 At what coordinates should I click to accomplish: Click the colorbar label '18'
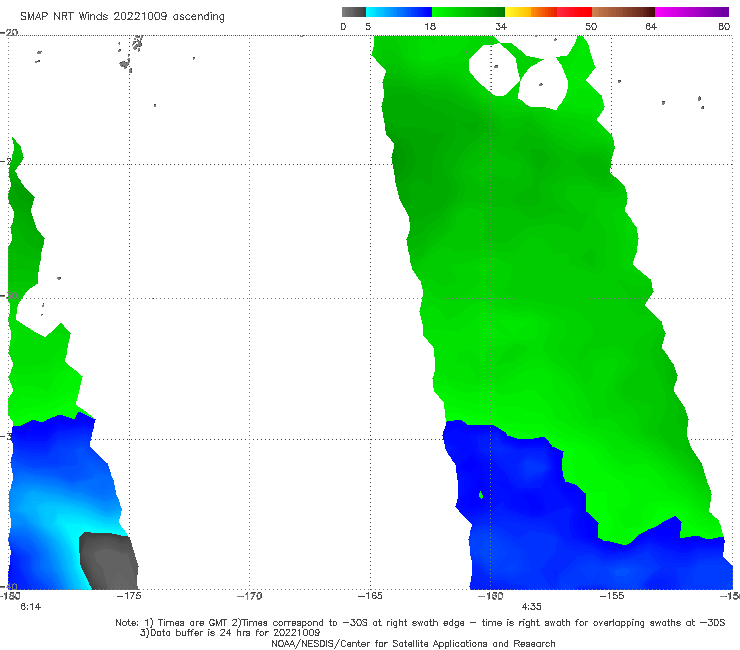(x=430, y=27)
